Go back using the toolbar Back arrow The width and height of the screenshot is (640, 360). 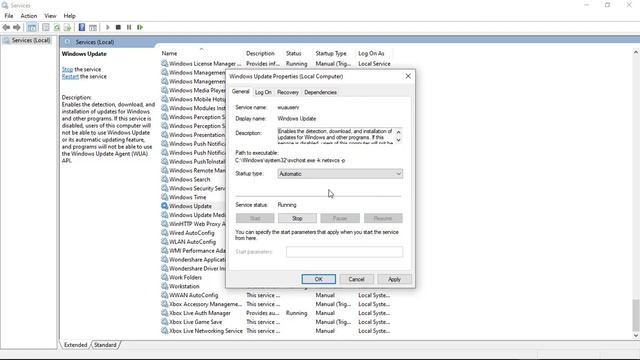(6, 27)
